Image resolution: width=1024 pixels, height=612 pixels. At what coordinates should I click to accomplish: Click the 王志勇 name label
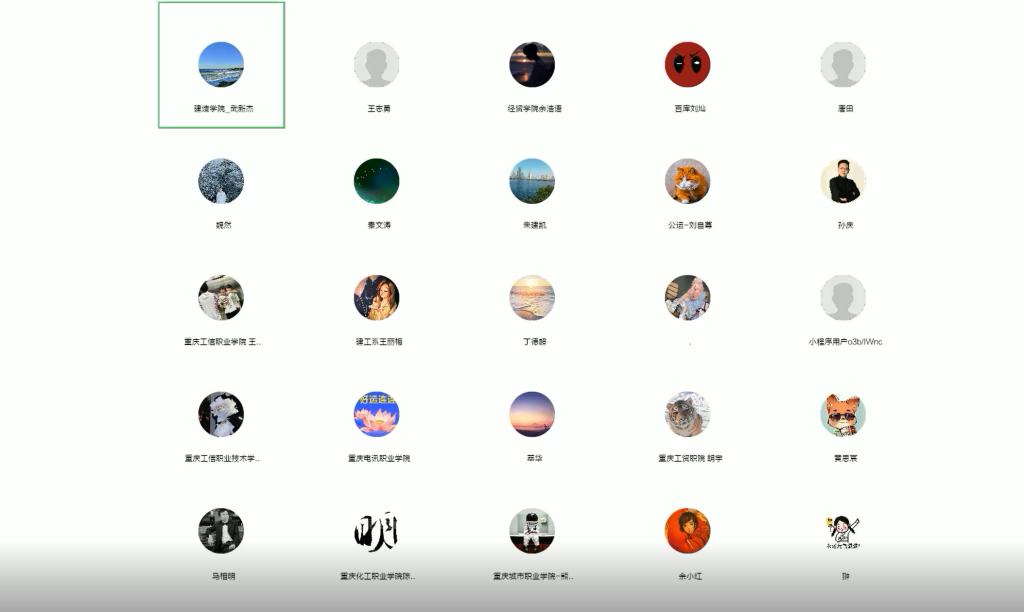(x=379, y=108)
